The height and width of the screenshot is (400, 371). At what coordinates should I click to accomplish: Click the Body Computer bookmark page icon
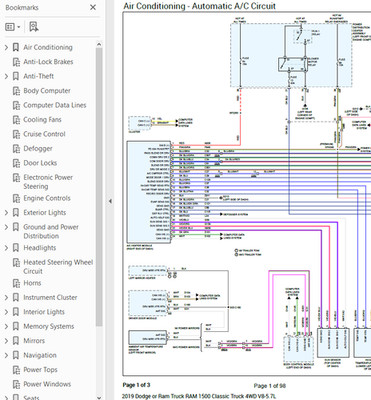tap(16, 91)
